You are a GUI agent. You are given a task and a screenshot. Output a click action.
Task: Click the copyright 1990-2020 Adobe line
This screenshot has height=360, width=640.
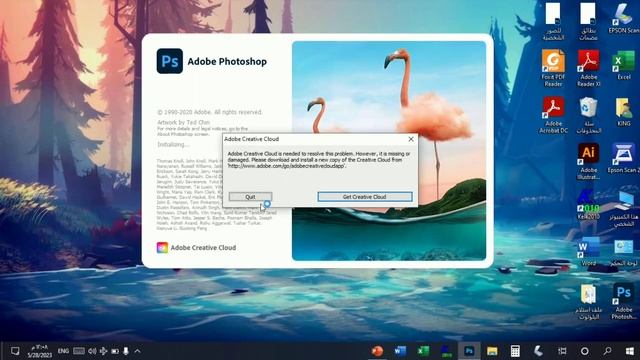coord(210,112)
